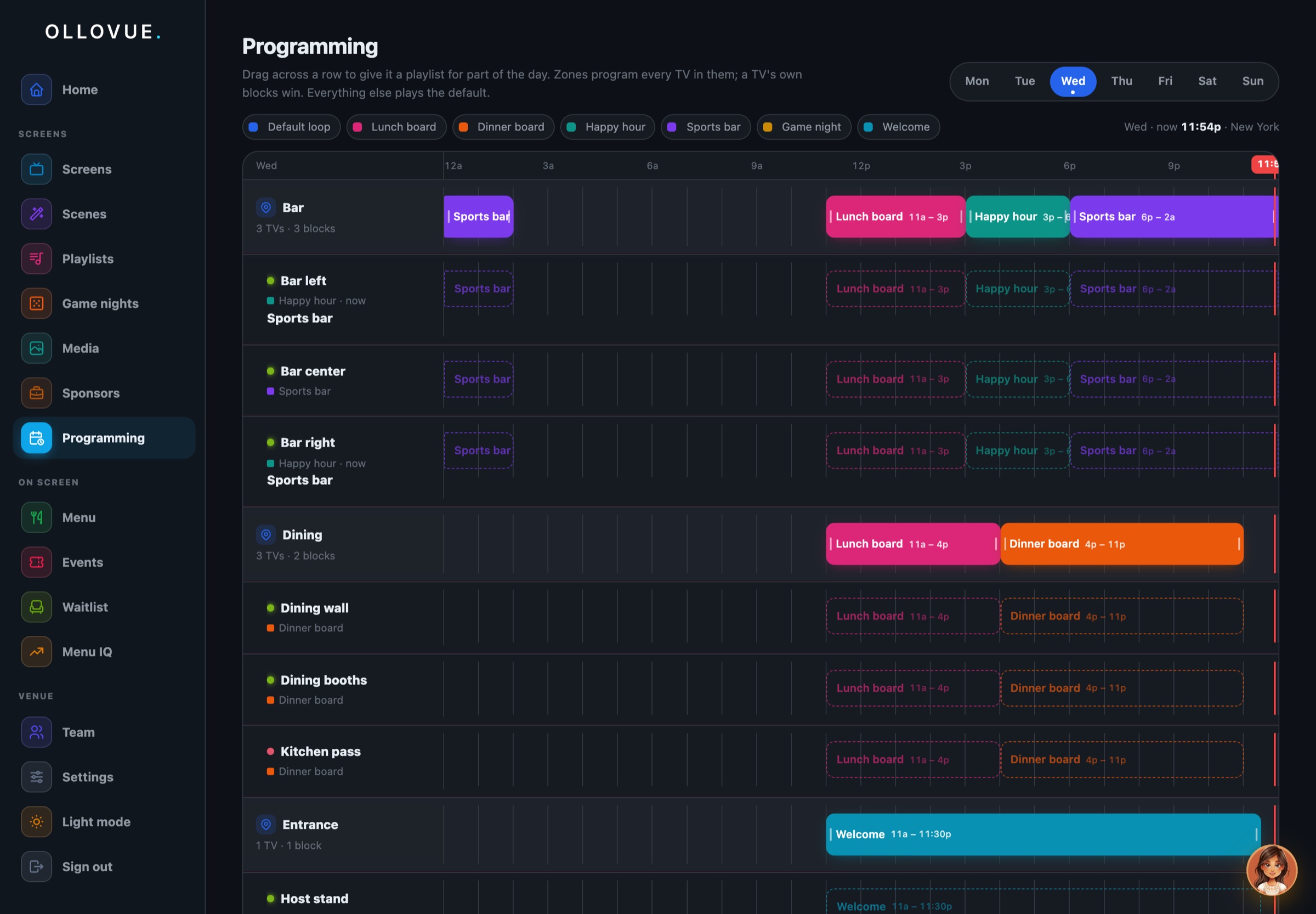Switch to the Fri day tab
The image size is (1316, 914).
click(x=1165, y=81)
